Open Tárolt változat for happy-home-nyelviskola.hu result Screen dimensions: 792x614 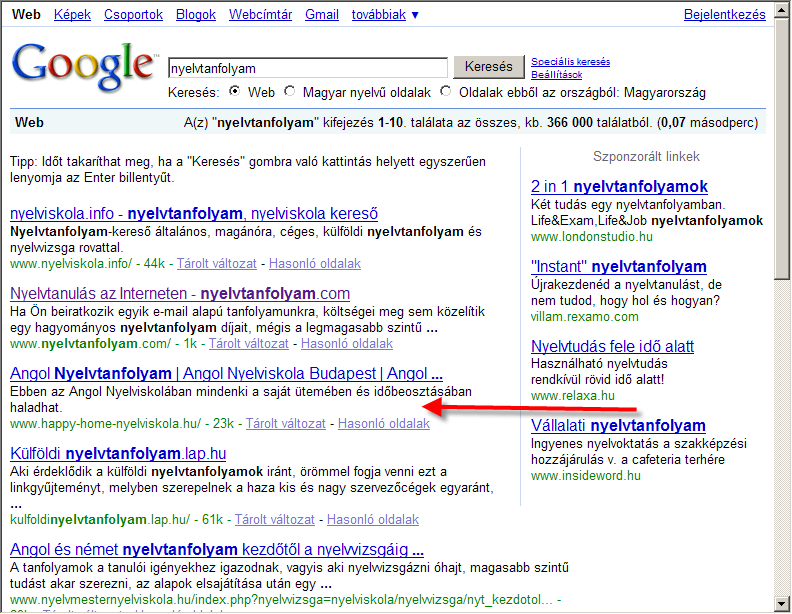pos(285,424)
